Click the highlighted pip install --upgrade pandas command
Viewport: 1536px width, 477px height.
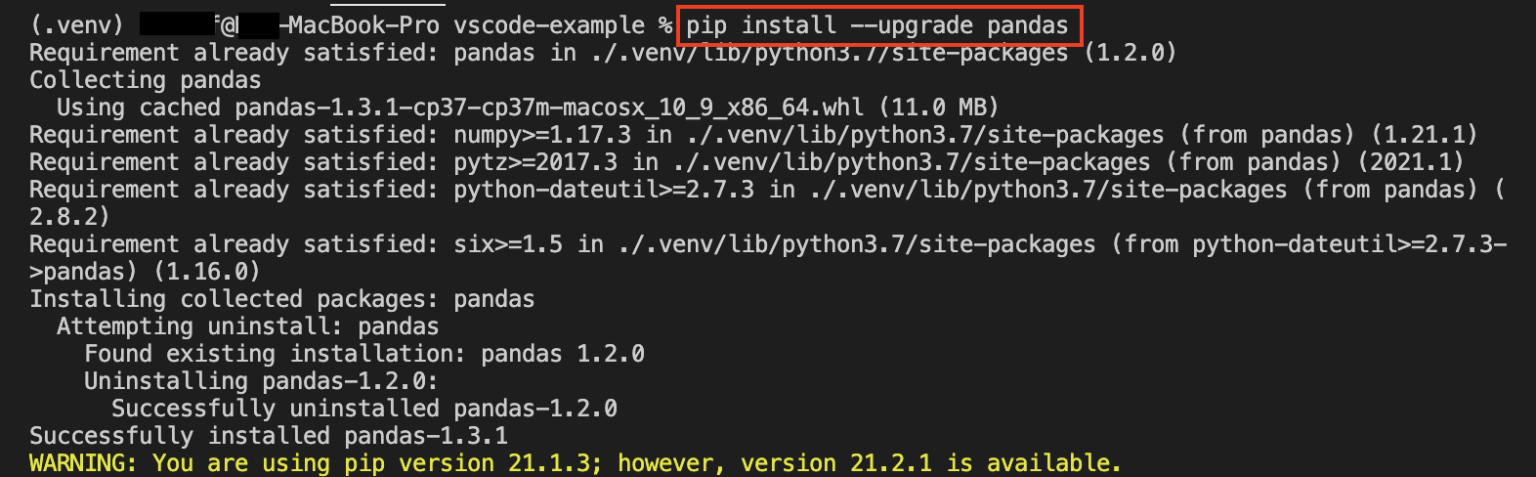pos(880,25)
